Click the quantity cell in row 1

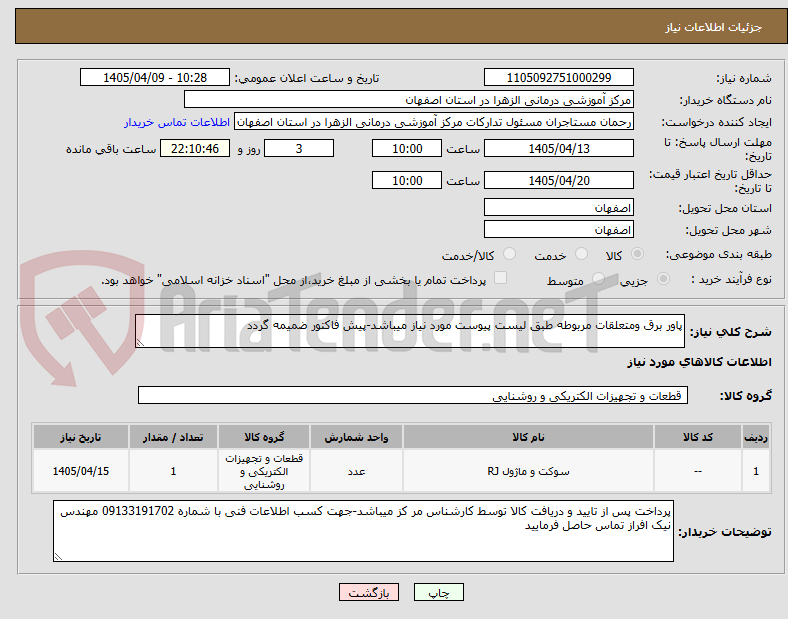point(173,471)
